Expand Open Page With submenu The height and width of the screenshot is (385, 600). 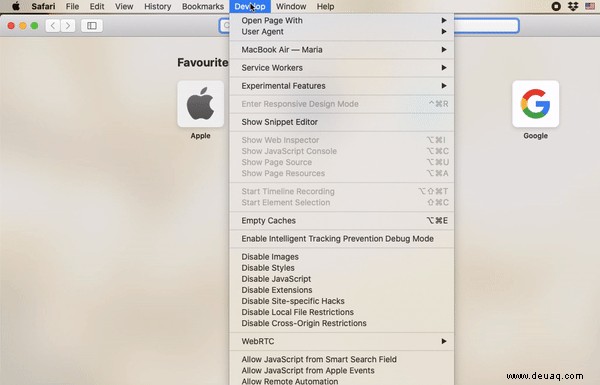(342, 20)
